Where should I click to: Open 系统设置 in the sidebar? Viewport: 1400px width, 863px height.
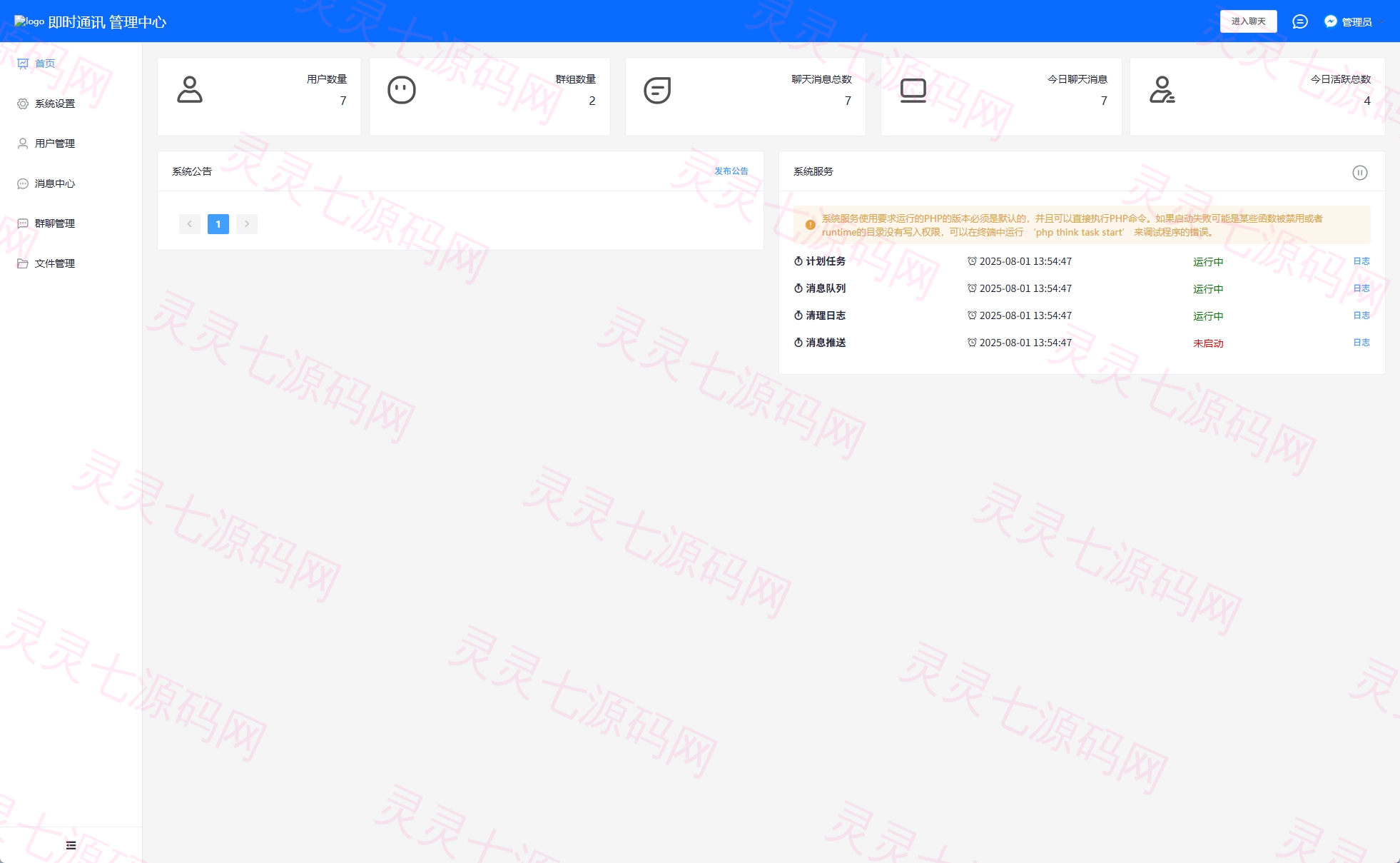tap(71, 104)
